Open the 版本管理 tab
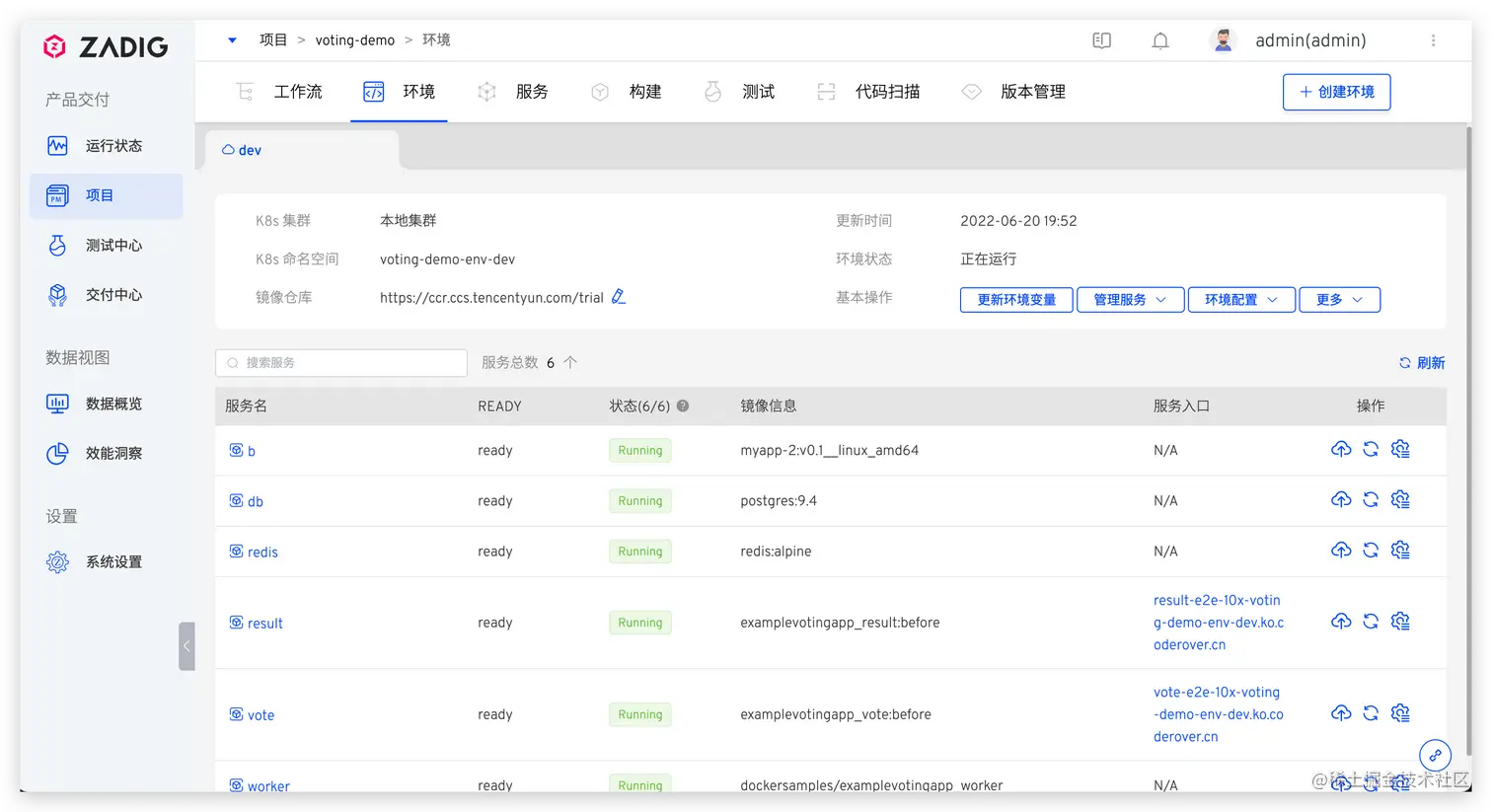 1013,92
